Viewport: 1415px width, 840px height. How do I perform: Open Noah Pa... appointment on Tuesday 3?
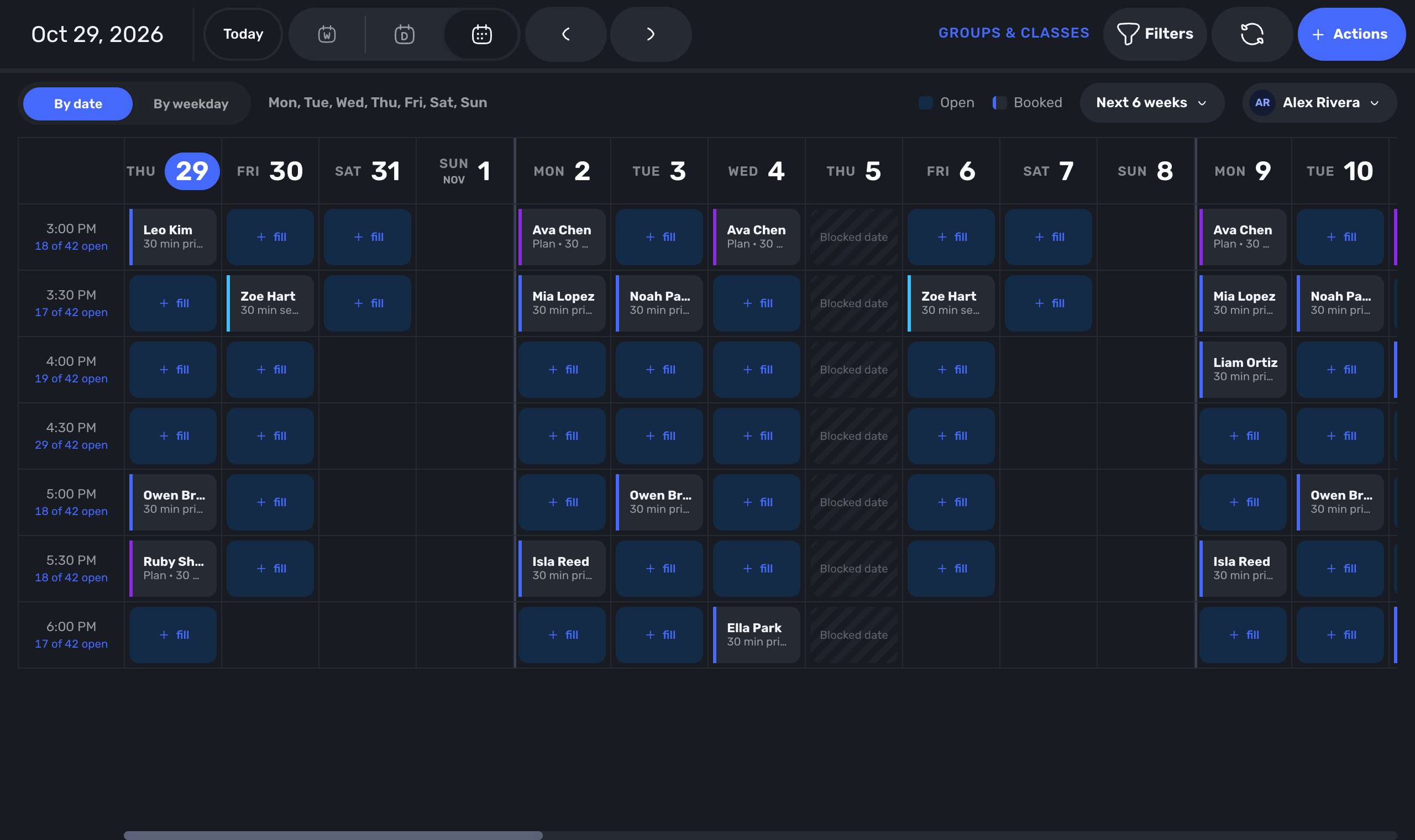[659, 303]
